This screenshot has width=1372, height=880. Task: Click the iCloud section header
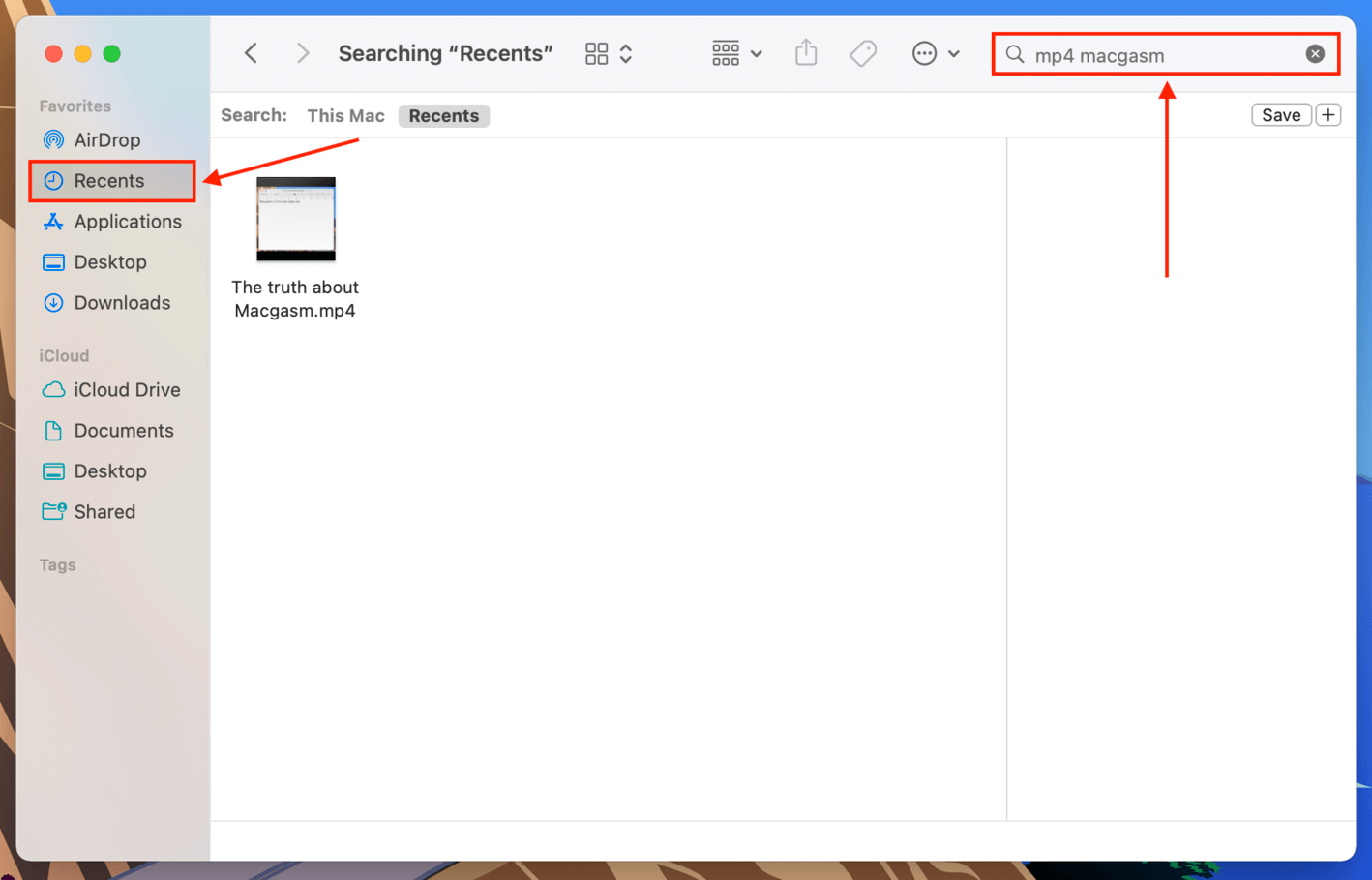pyautogui.click(x=64, y=356)
